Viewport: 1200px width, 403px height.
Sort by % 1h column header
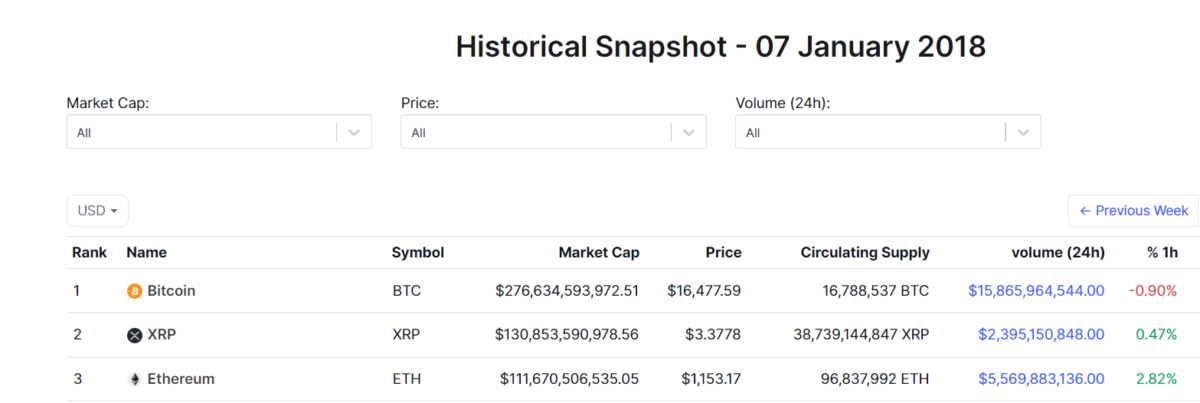(x=1161, y=252)
